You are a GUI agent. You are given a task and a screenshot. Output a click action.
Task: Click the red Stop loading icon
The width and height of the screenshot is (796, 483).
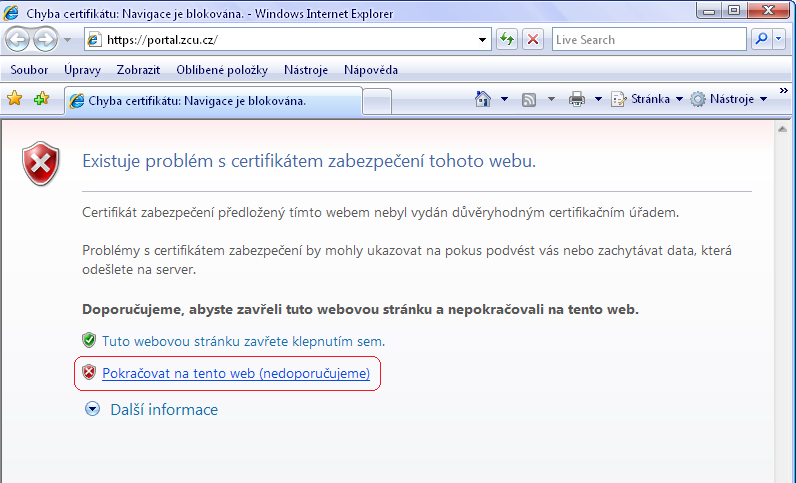click(533, 40)
